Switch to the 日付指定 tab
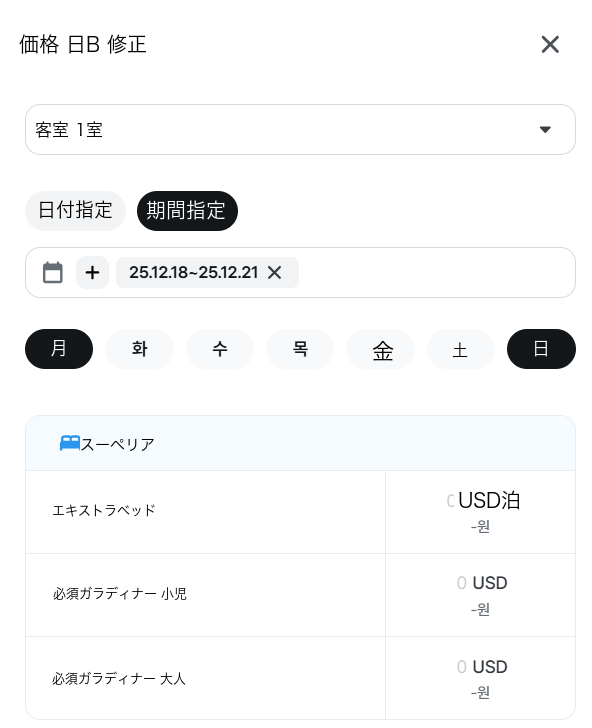The height and width of the screenshot is (728, 592). (x=75, y=210)
